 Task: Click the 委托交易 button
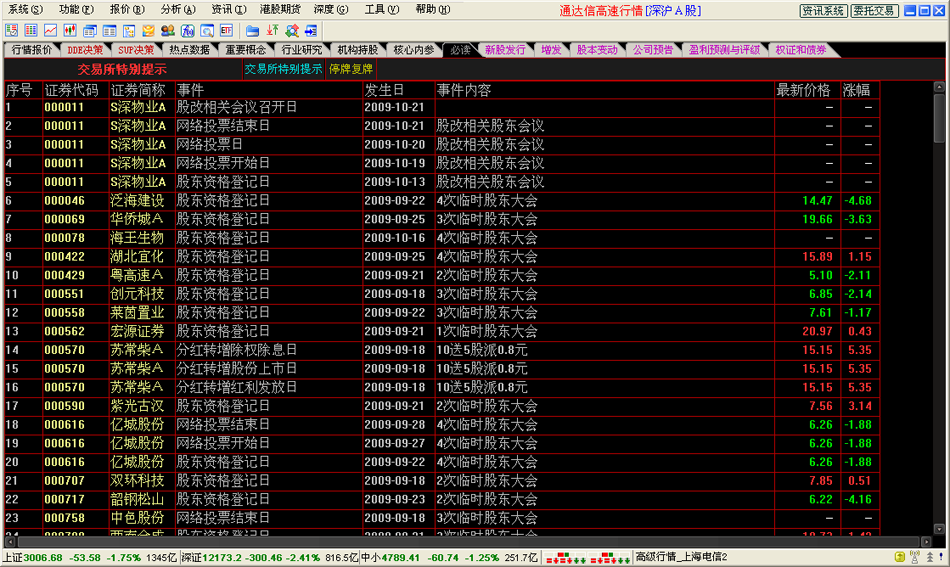click(874, 10)
